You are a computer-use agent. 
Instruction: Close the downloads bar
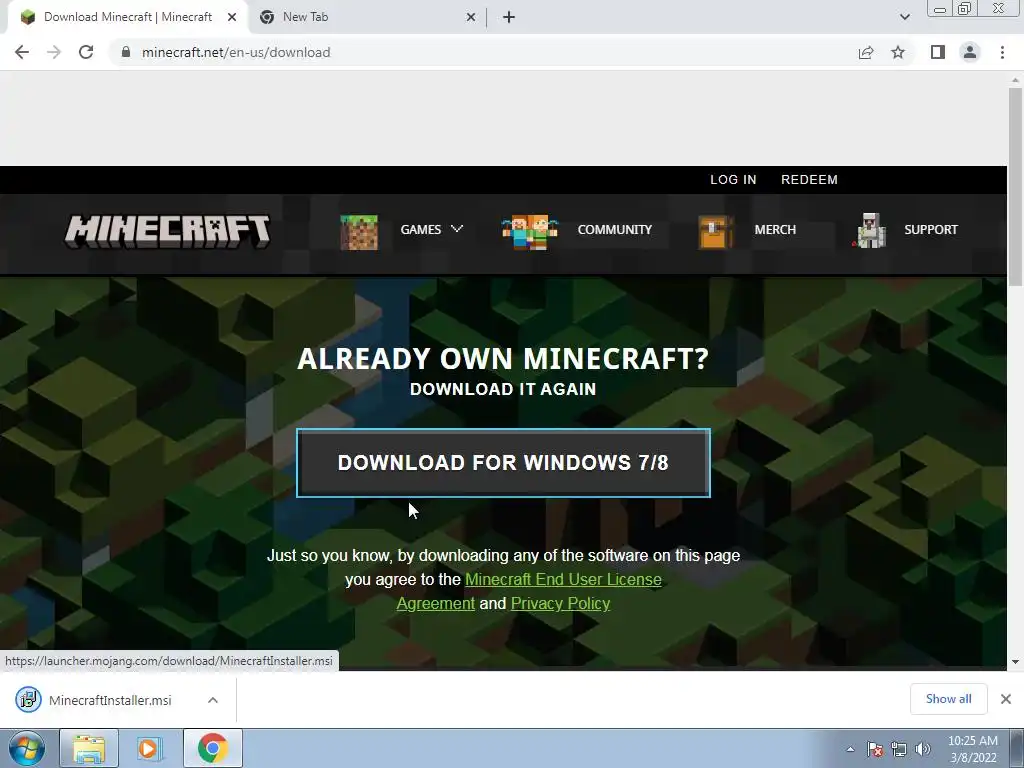[x=1006, y=699]
